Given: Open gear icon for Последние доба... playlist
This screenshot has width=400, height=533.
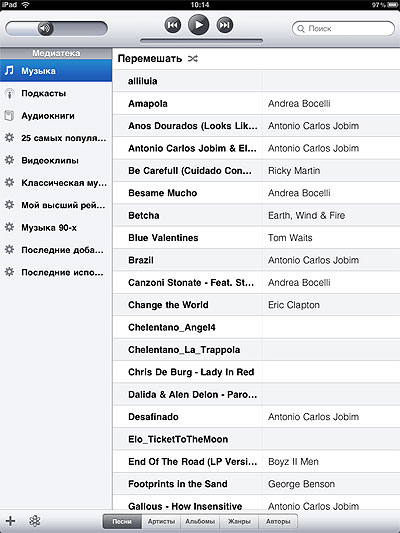Looking at the screenshot, I should tap(10, 250).
